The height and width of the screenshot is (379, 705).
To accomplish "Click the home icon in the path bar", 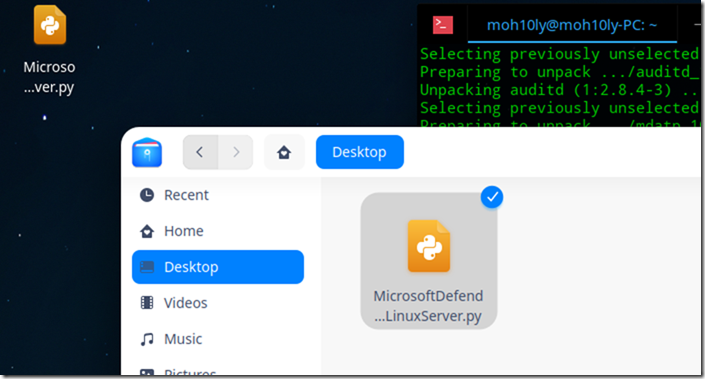I will pos(284,152).
